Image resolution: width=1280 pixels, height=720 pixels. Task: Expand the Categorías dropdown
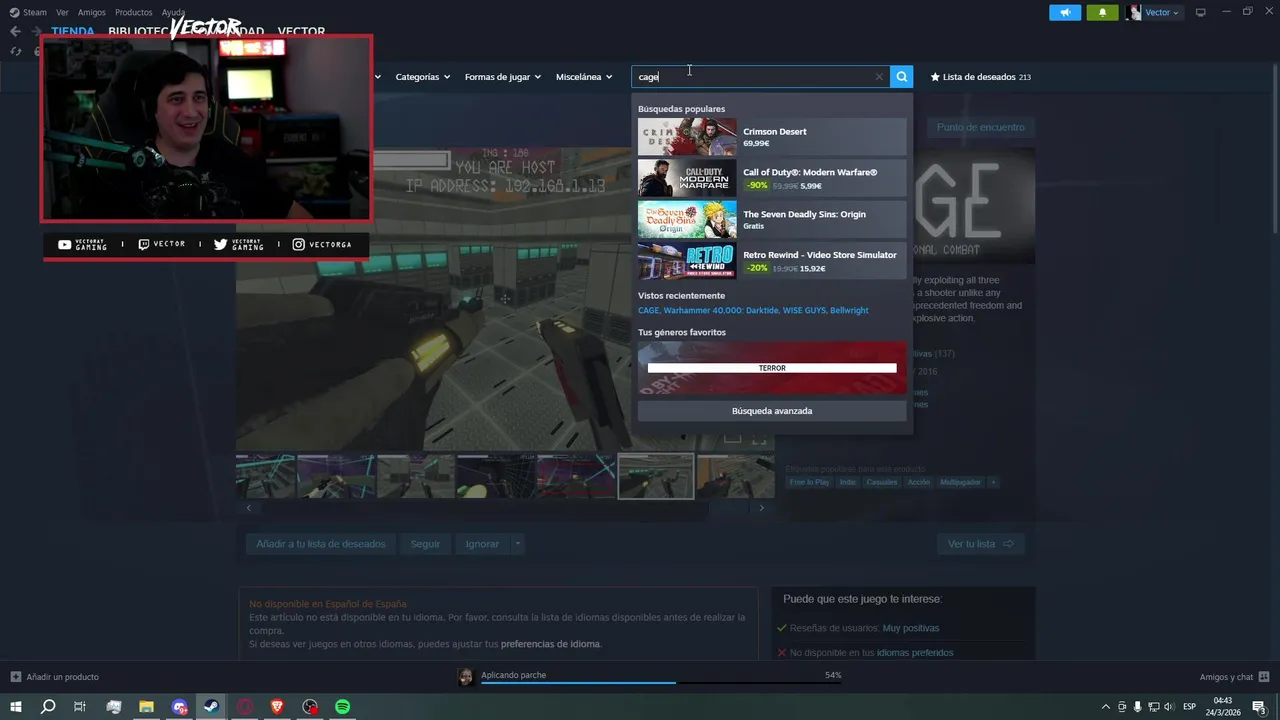422,77
